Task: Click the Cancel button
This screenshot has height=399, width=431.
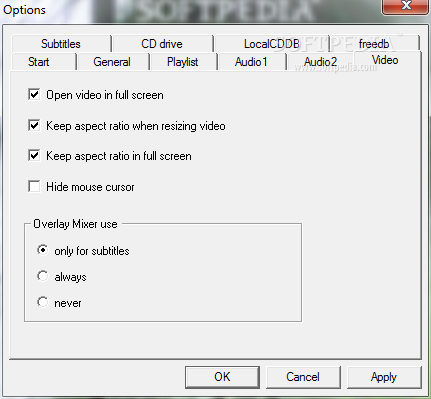Action: click(x=303, y=377)
